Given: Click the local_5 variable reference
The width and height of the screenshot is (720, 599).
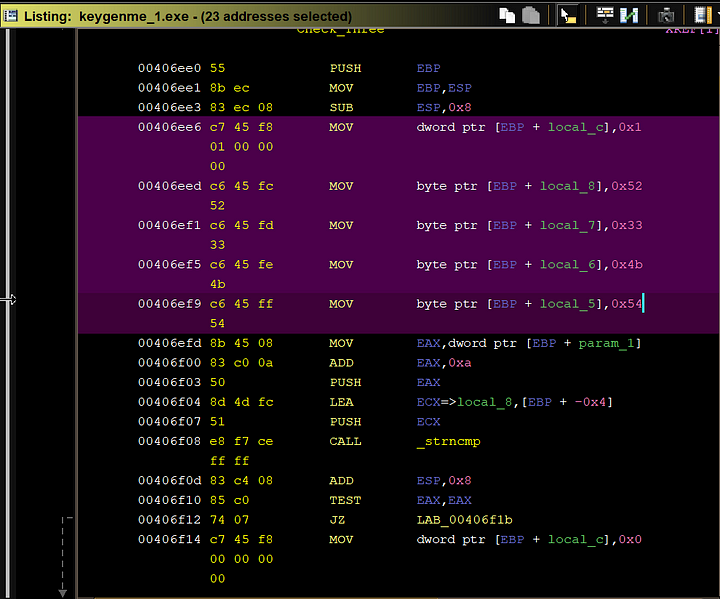Looking at the screenshot, I should (568, 304).
